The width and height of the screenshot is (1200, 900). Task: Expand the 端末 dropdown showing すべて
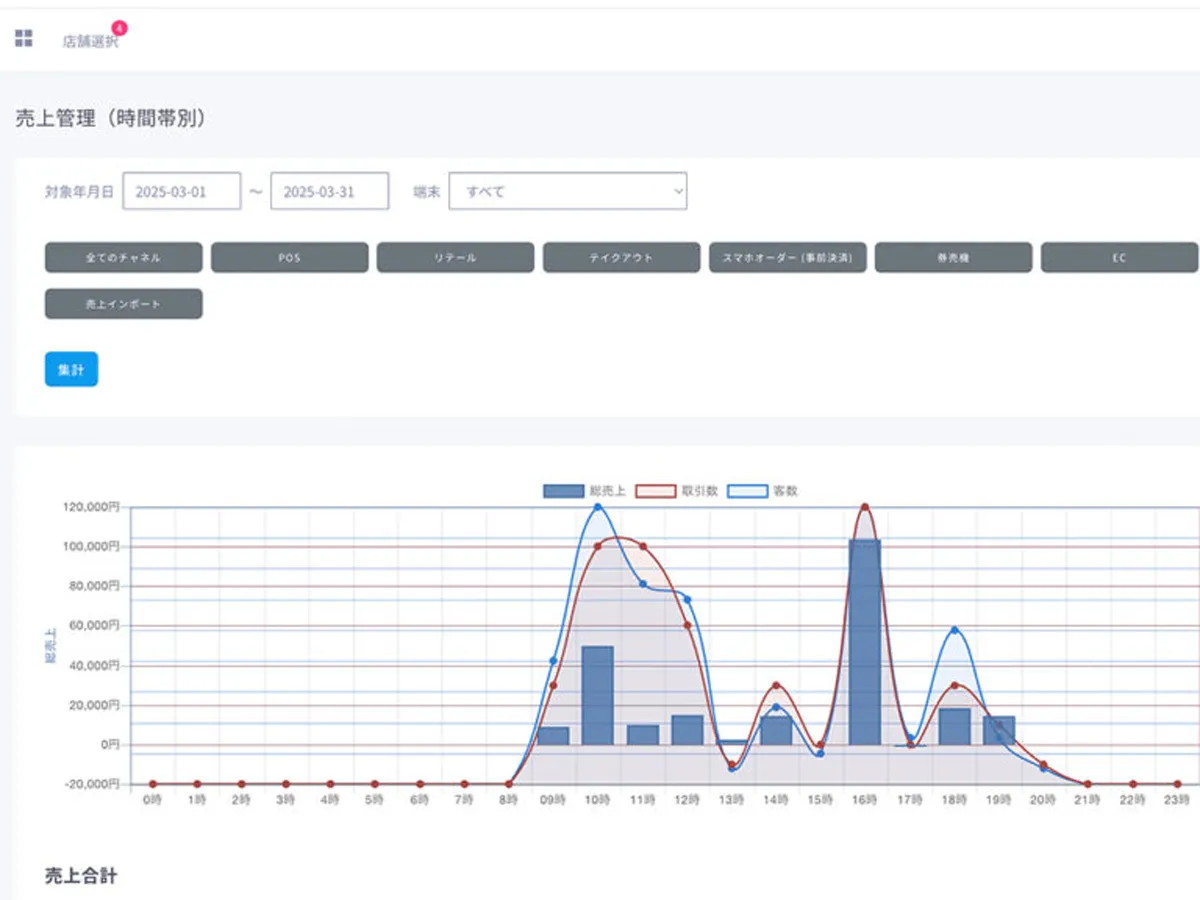[x=567, y=191]
